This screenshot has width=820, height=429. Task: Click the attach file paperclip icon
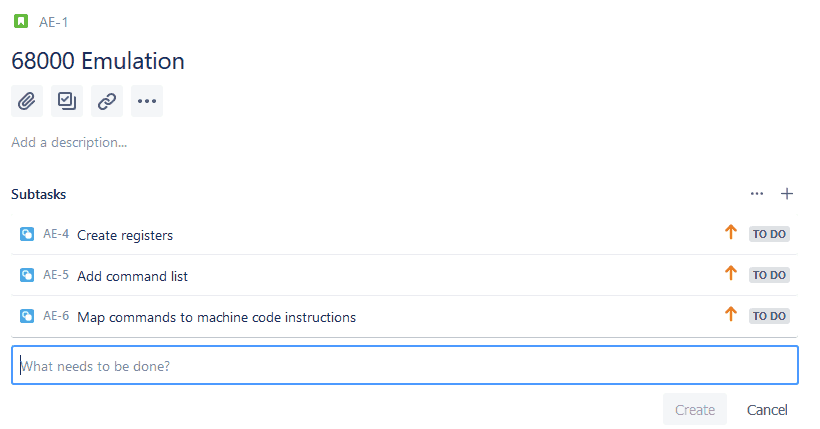pyautogui.click(x=27, y=100)
